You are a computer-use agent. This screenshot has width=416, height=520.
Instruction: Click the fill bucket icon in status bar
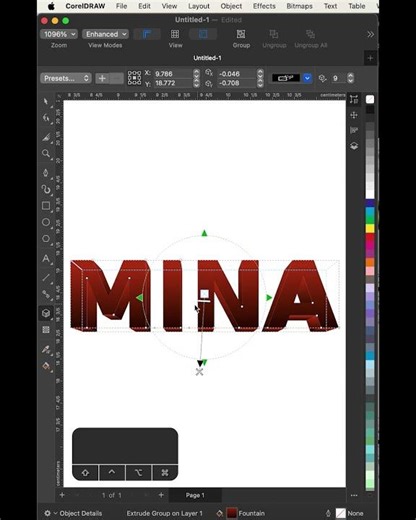(x=219, y=513)
